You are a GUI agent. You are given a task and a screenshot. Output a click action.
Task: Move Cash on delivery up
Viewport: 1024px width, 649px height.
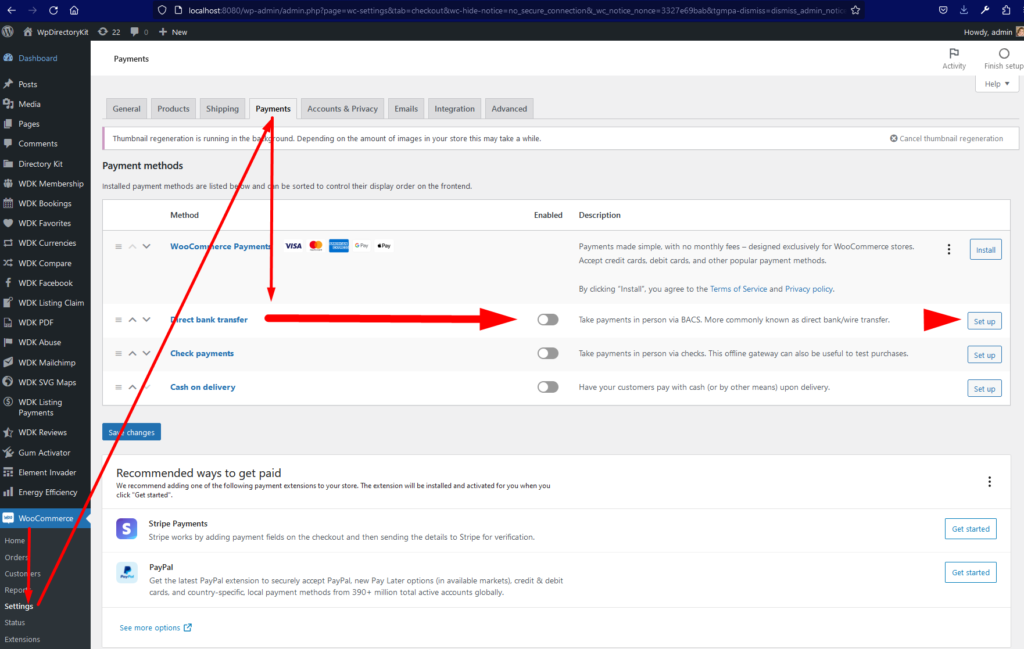point(133,387)
